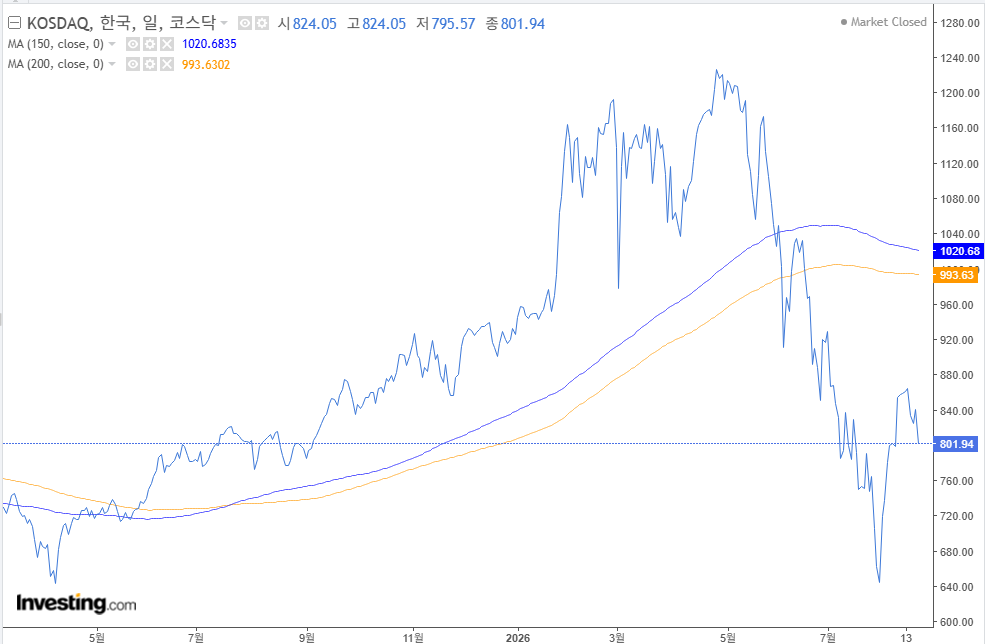This screenshot has height=644, width=985.
Task: Click the closing price 801.94 in the header
Action: [x=523, y=24]
